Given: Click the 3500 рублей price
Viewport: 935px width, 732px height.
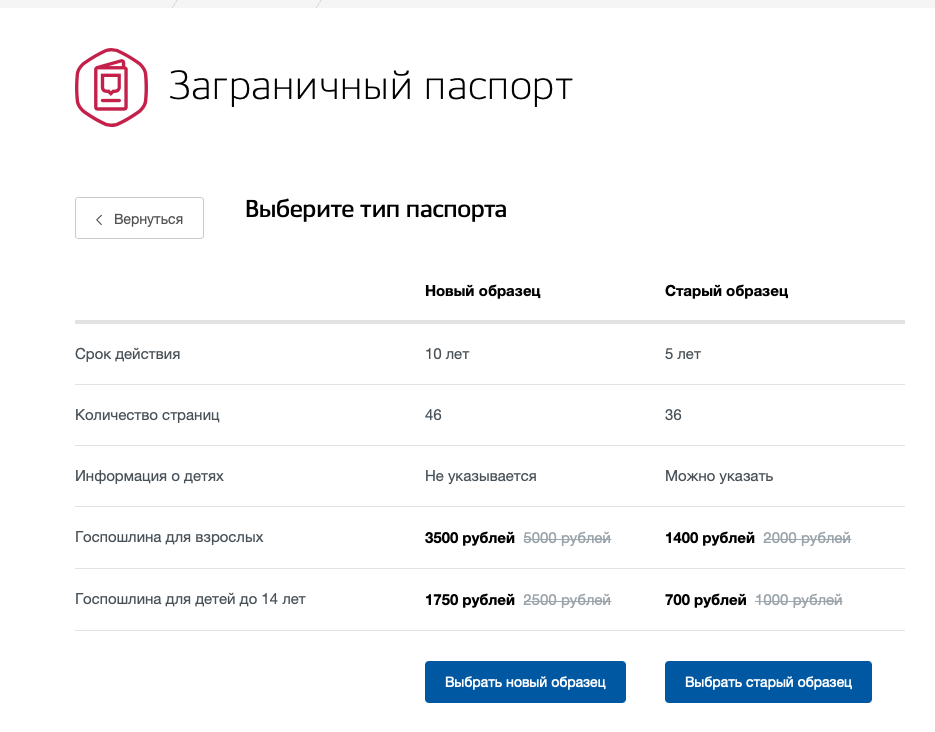Looking at the screenshot, I should pos(469,538).
